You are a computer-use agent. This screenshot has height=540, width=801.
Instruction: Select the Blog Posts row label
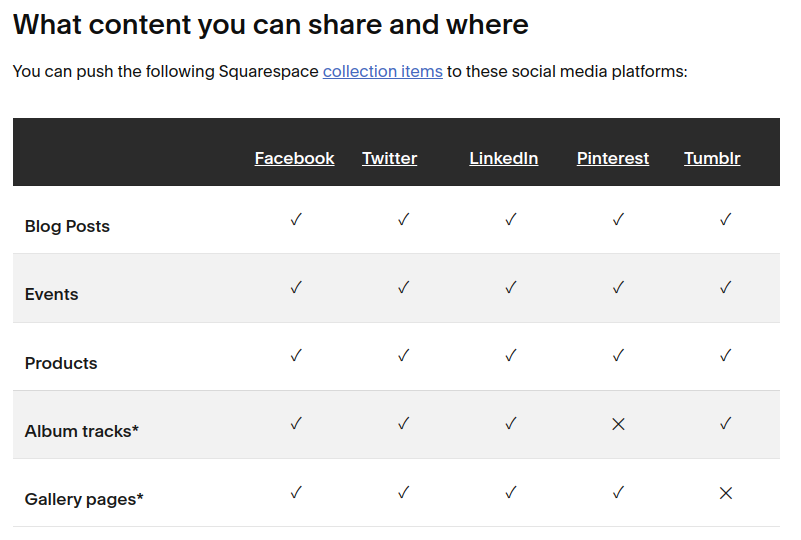[67, 226]
